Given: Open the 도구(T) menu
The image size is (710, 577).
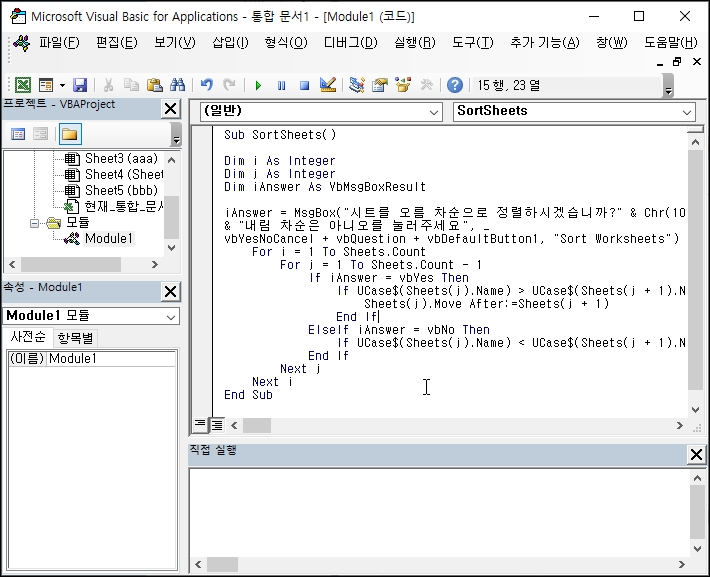Looking at the screenshot, I should (x=473, y=43).
